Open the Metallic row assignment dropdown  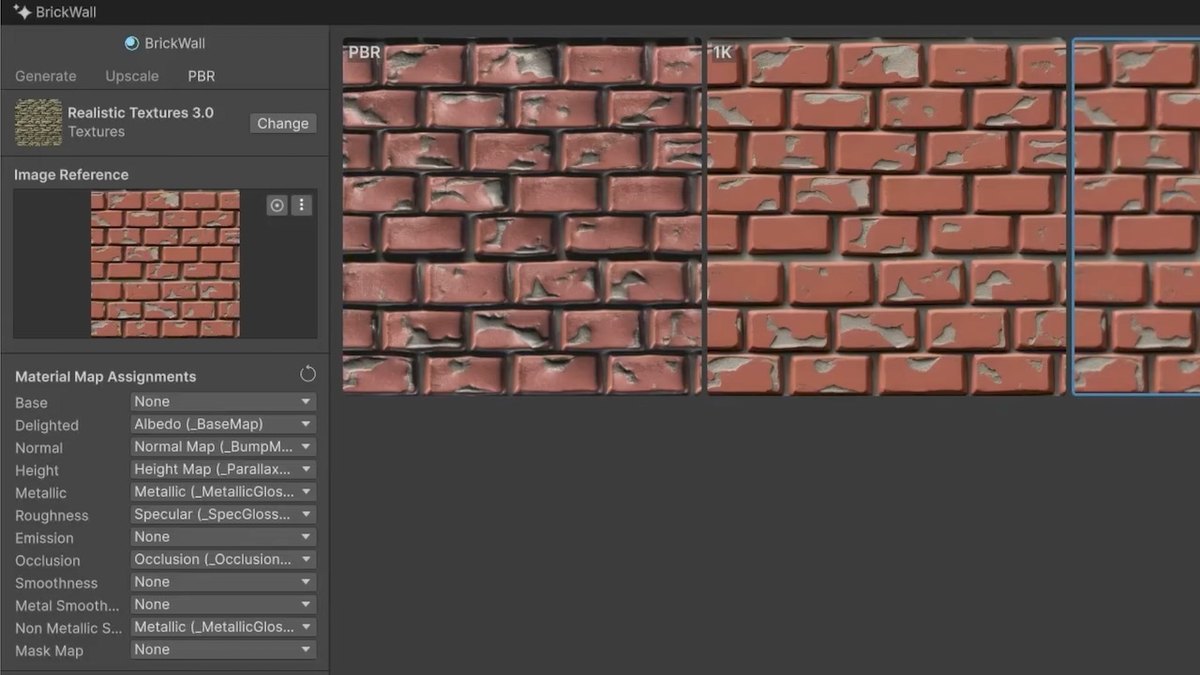click(224, 492)
